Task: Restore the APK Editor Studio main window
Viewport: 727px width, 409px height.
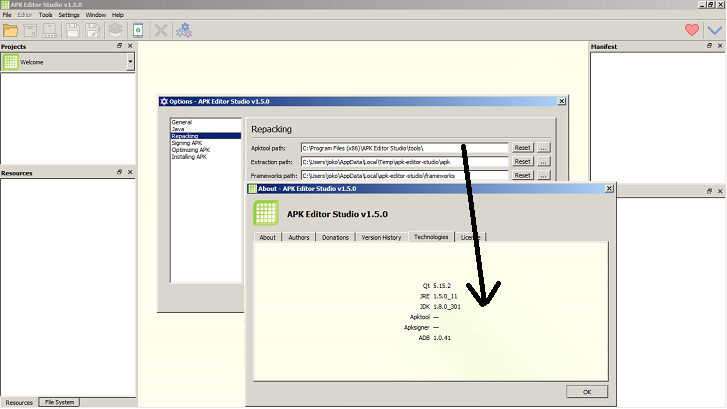Action: point(710,5)
